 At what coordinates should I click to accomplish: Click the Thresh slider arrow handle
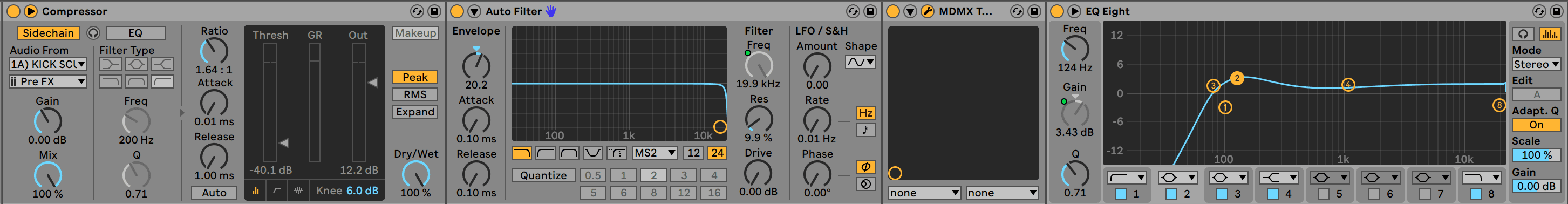[284, 142]
